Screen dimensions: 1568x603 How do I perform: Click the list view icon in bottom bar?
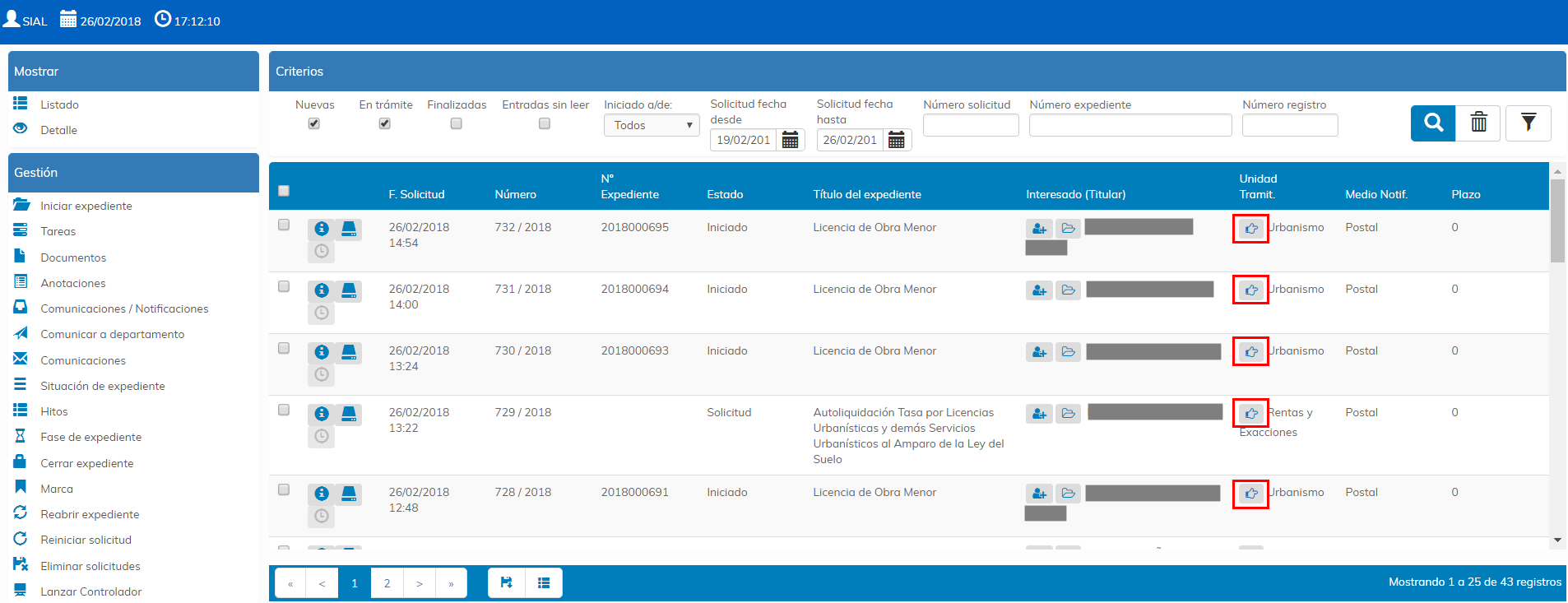point(544,582)
